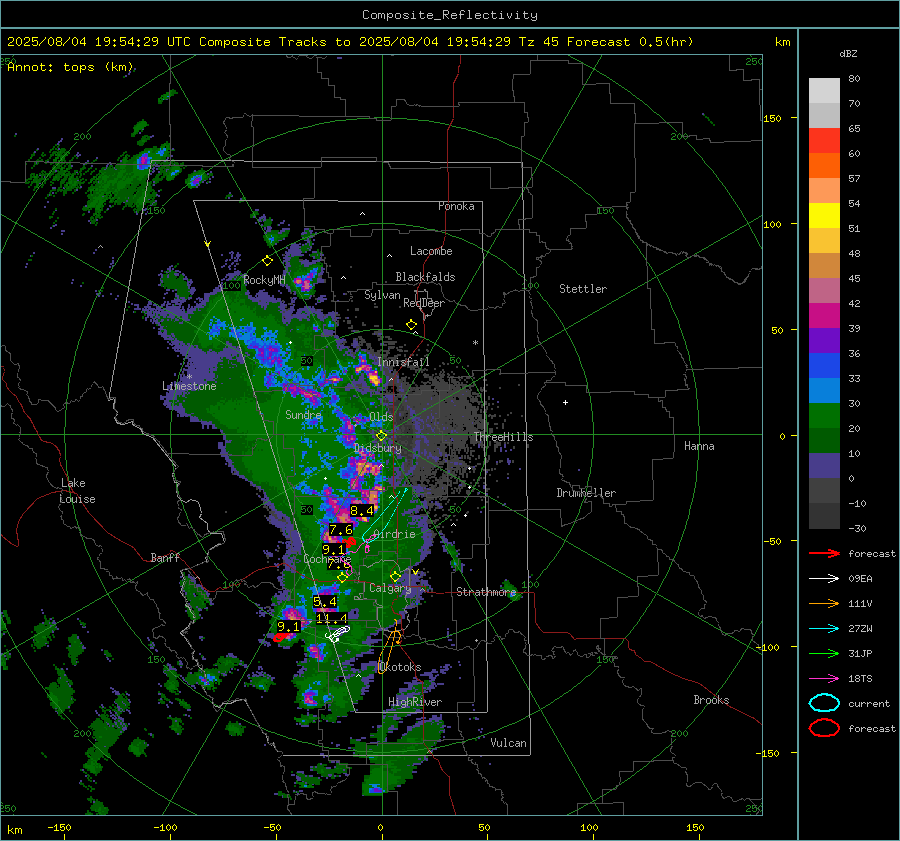
Task: Click the Vulcan town label
Action: tap(509, 743)
